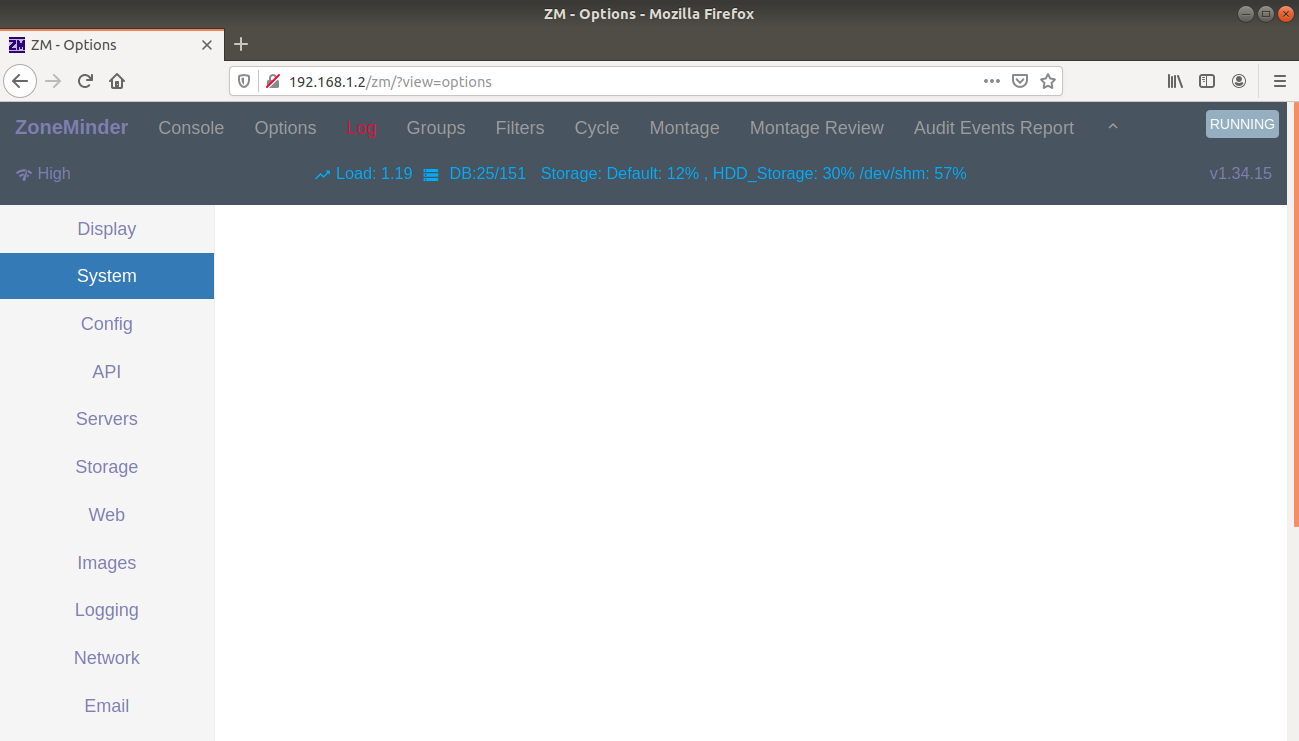Click the HDD_Storage: 30% link
The height and width of the screenshot is (741, 1299).
pos(784,174)
